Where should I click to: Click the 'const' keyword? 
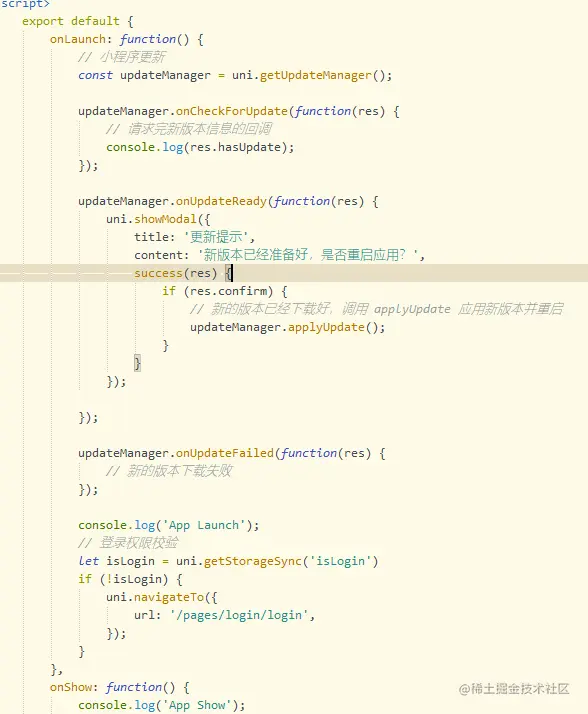click(95, 75)
